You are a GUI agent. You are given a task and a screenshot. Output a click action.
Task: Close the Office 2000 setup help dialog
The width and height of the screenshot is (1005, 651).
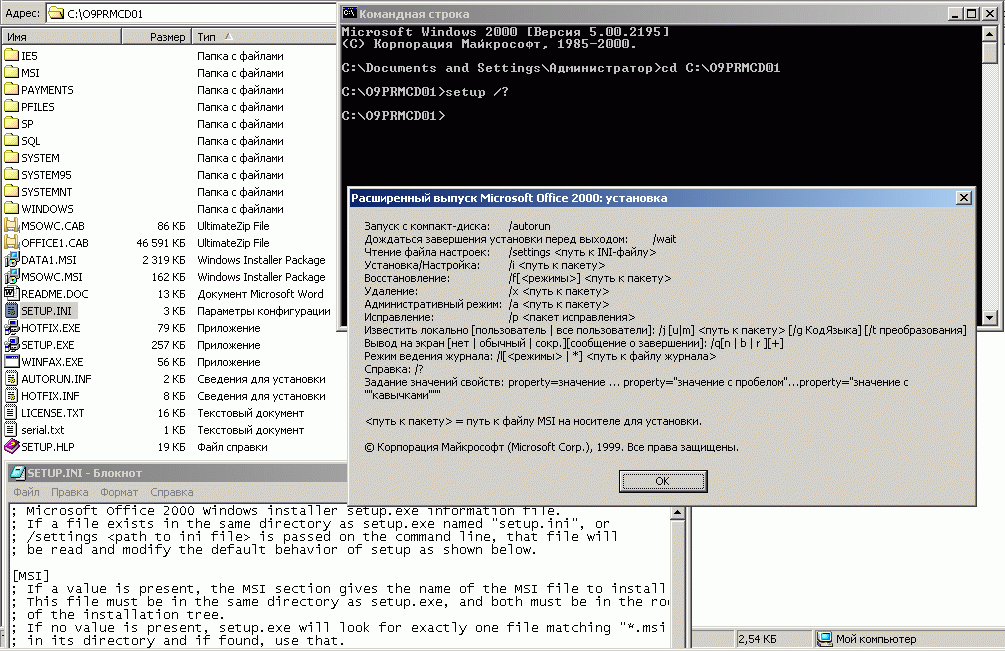click(x=963, y=197)
